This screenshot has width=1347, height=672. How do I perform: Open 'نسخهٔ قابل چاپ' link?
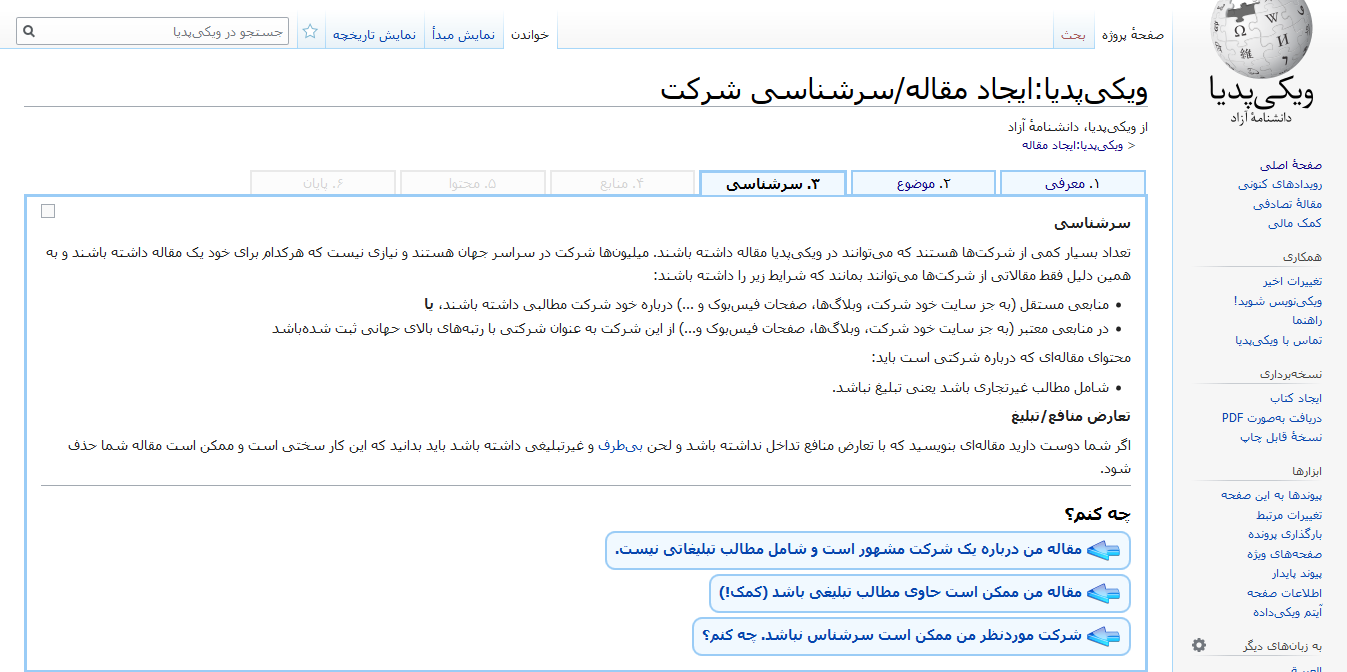pyautogui.click(x=1281, y=437)
